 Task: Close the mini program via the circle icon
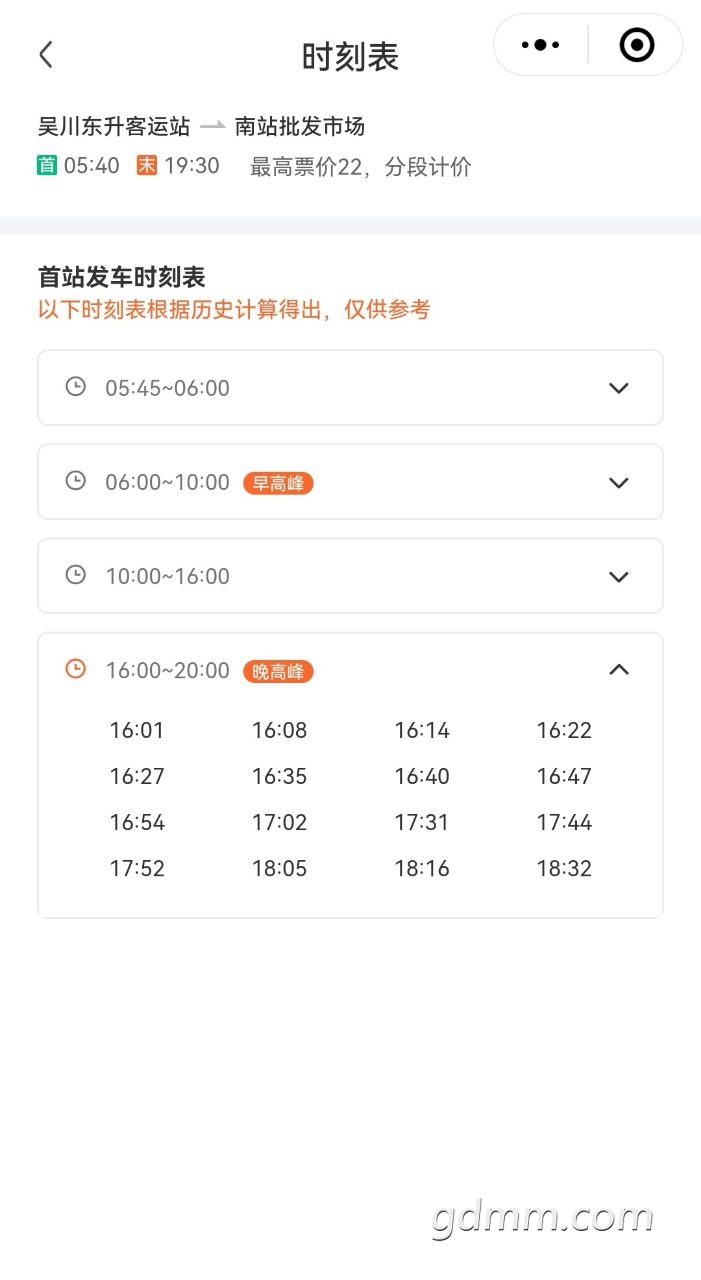637,45
